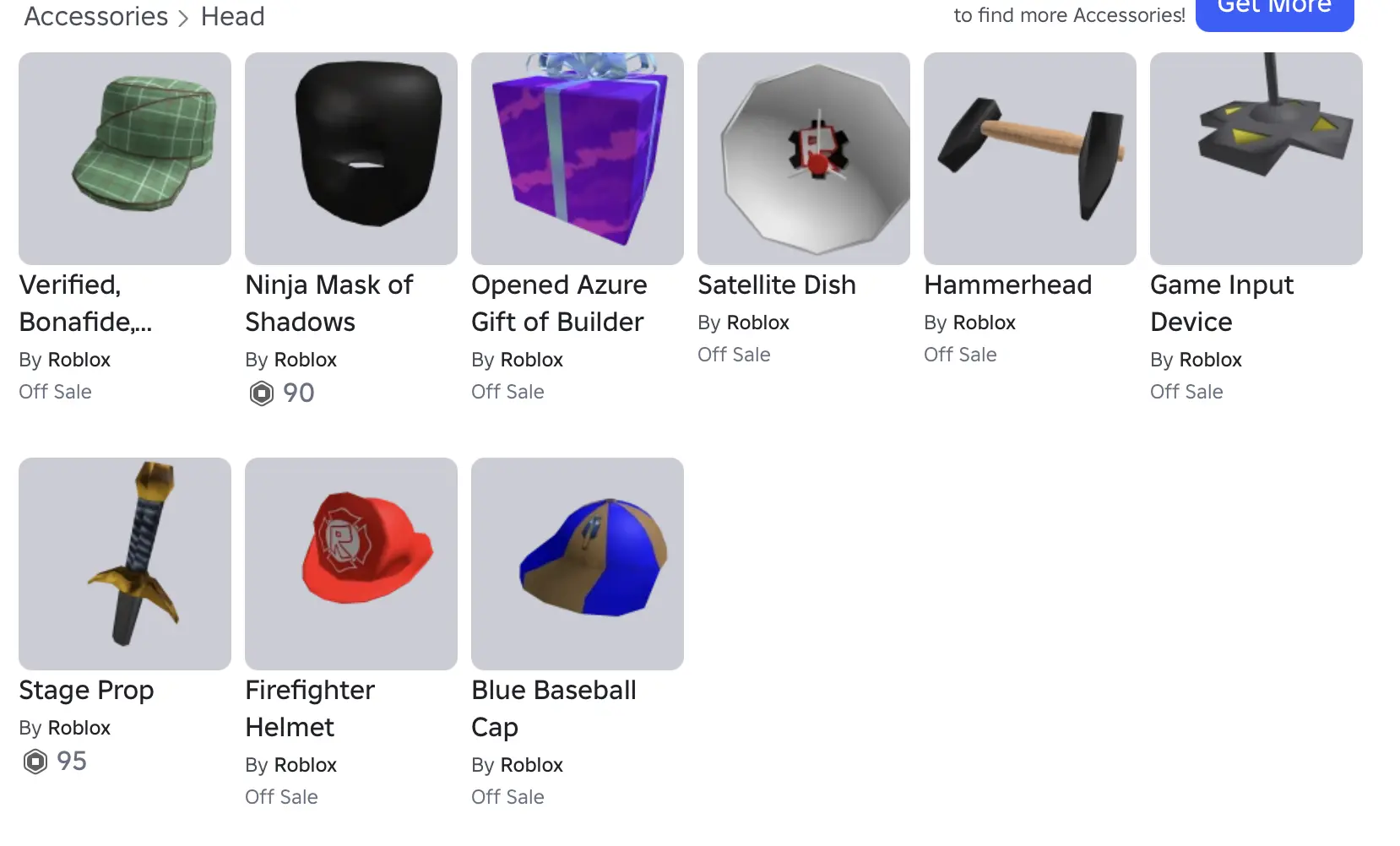Open the Satellite Dish item image
The width and height of the screenshot is (1400, 846).
click(x=804, y=159)
